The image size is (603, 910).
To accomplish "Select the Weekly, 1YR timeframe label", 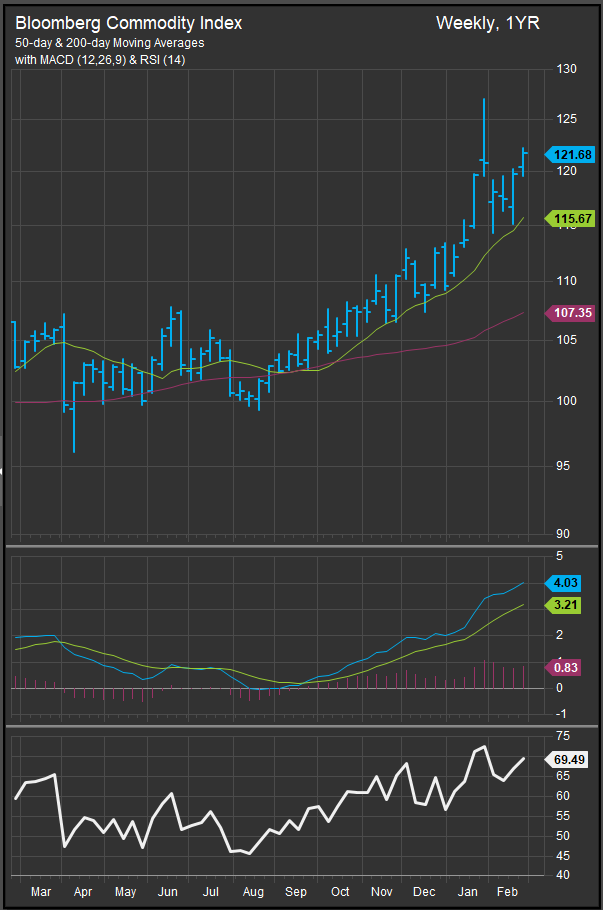I will click(487, 23).
